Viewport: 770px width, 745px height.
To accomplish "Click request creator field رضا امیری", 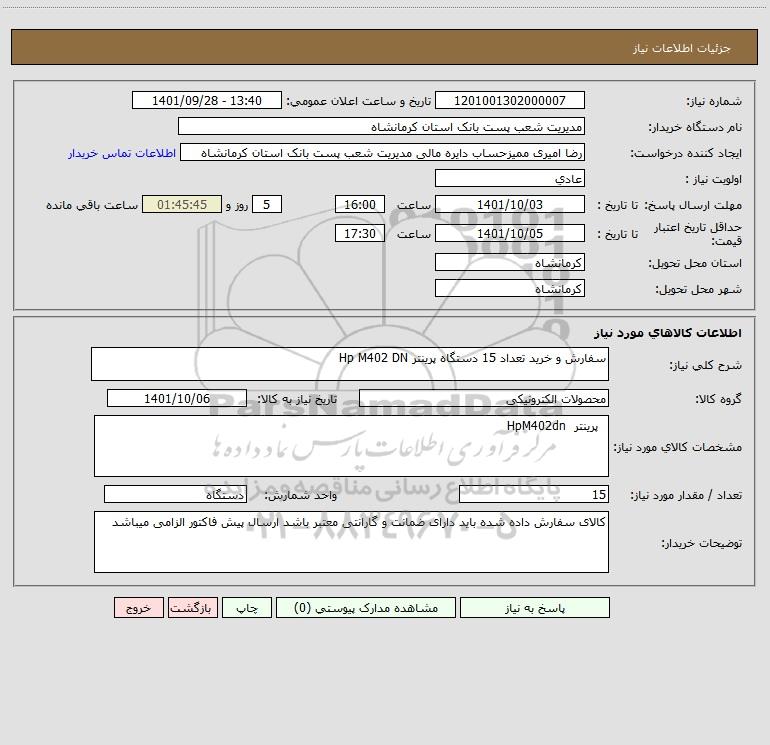I will click(x=383, y=152).
